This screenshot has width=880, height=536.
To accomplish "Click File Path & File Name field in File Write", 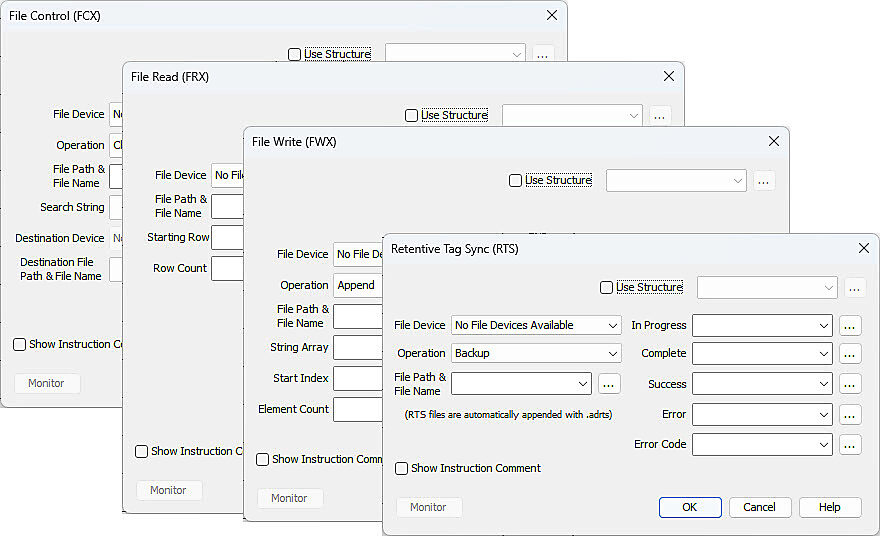I will tap(358, 317).
